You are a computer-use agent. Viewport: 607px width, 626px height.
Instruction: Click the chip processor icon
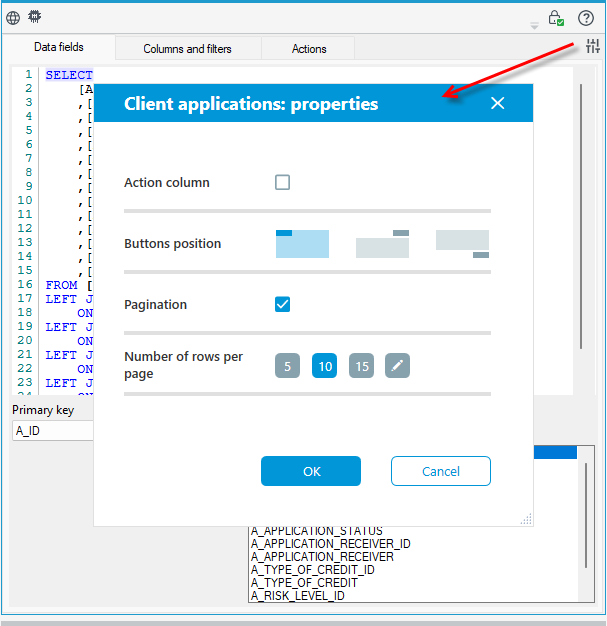[x=35, y=17]
